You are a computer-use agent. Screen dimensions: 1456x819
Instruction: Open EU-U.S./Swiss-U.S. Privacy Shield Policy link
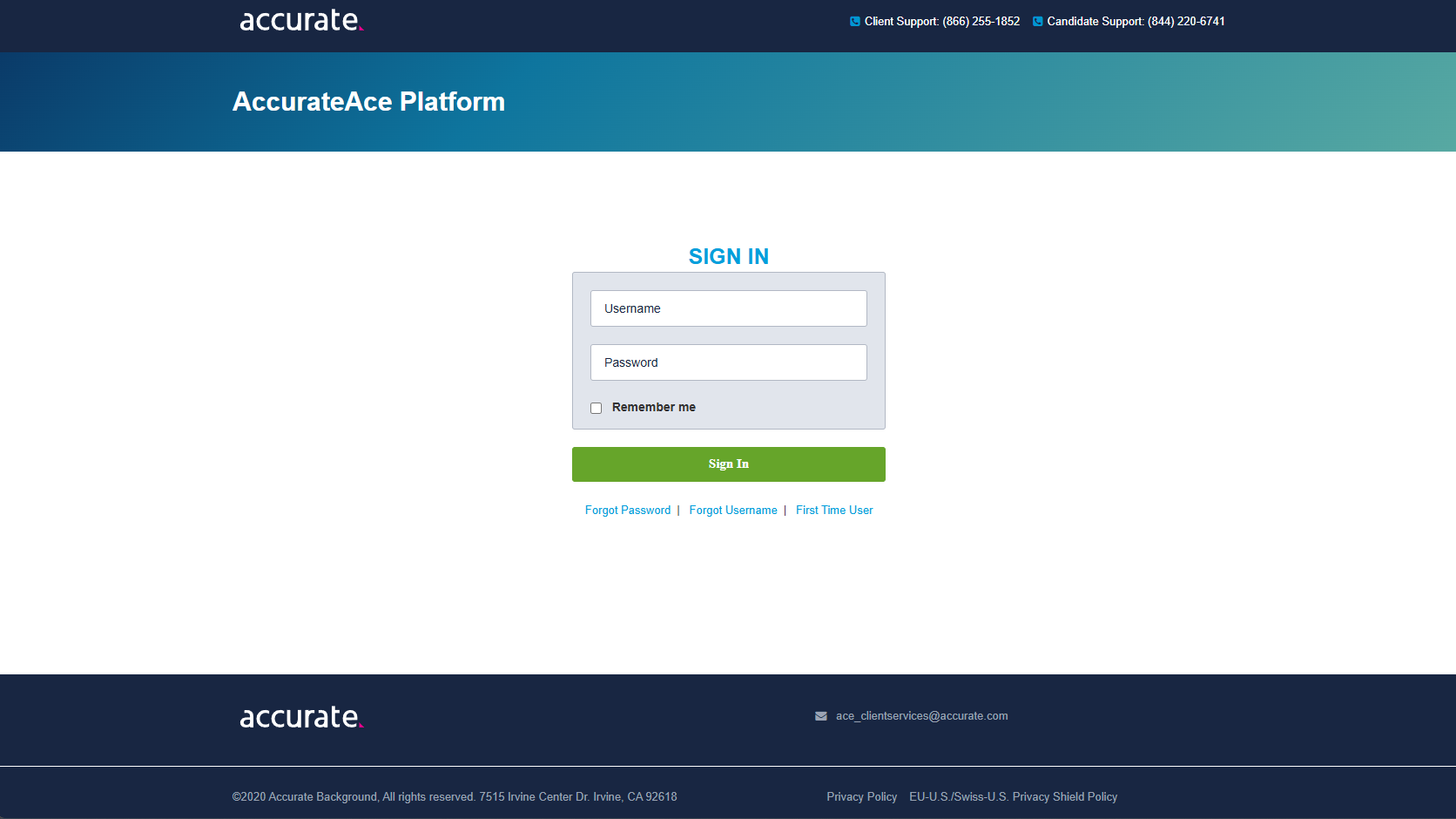pos(1014,797)
